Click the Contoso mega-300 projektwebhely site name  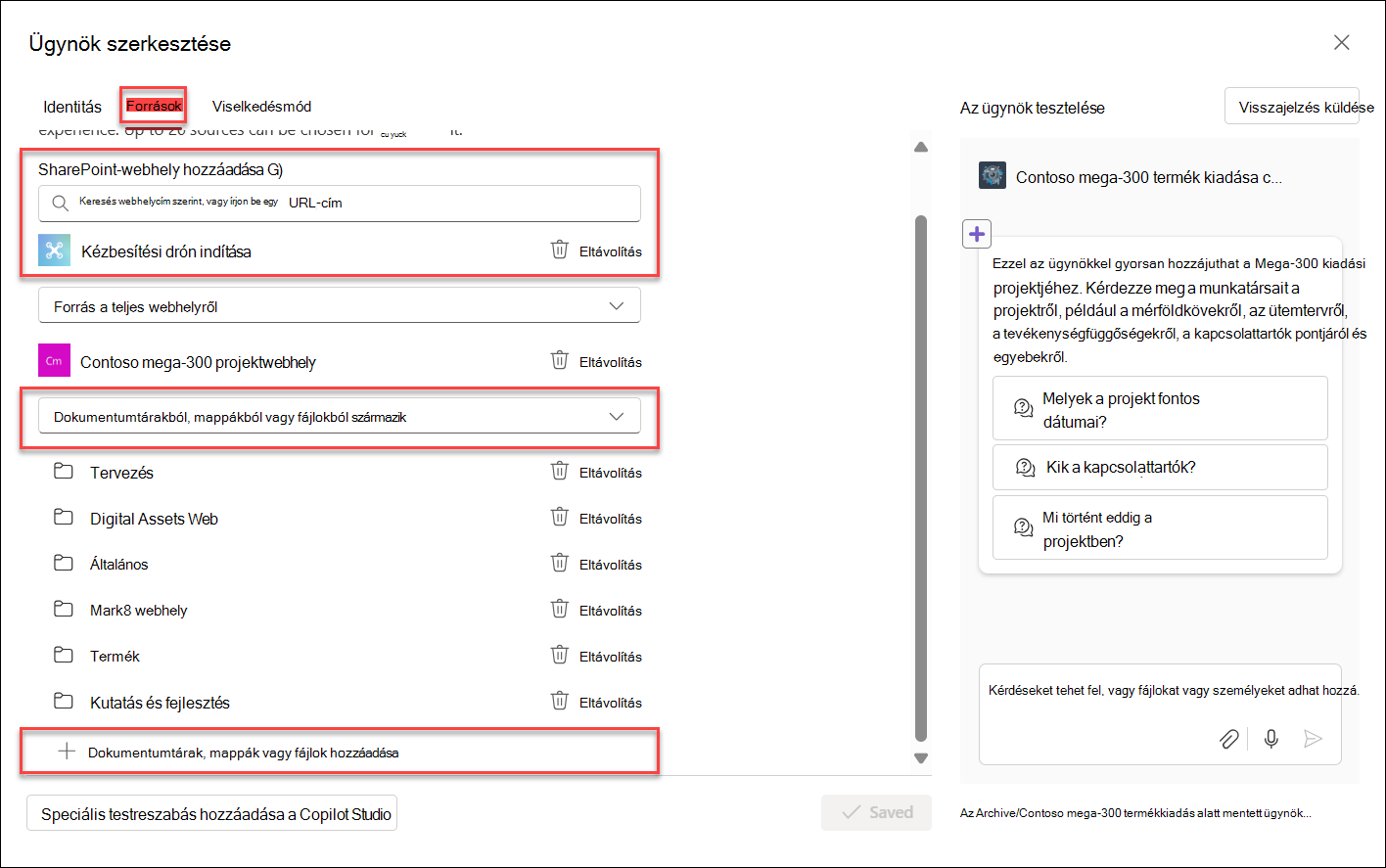tap(198, 362)
